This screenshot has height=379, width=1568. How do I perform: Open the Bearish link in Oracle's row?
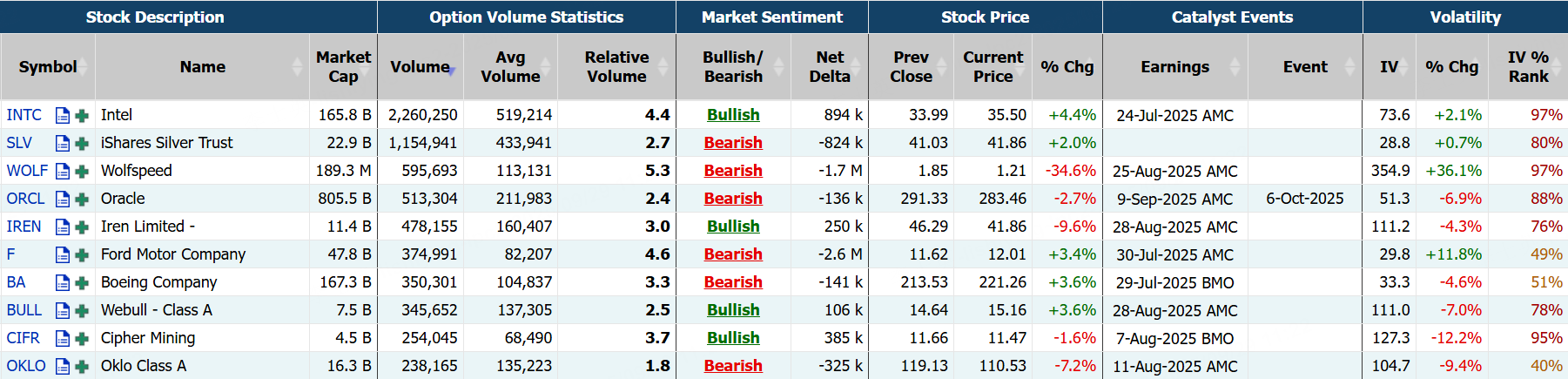pyautogui.click(x=733, y=199)
